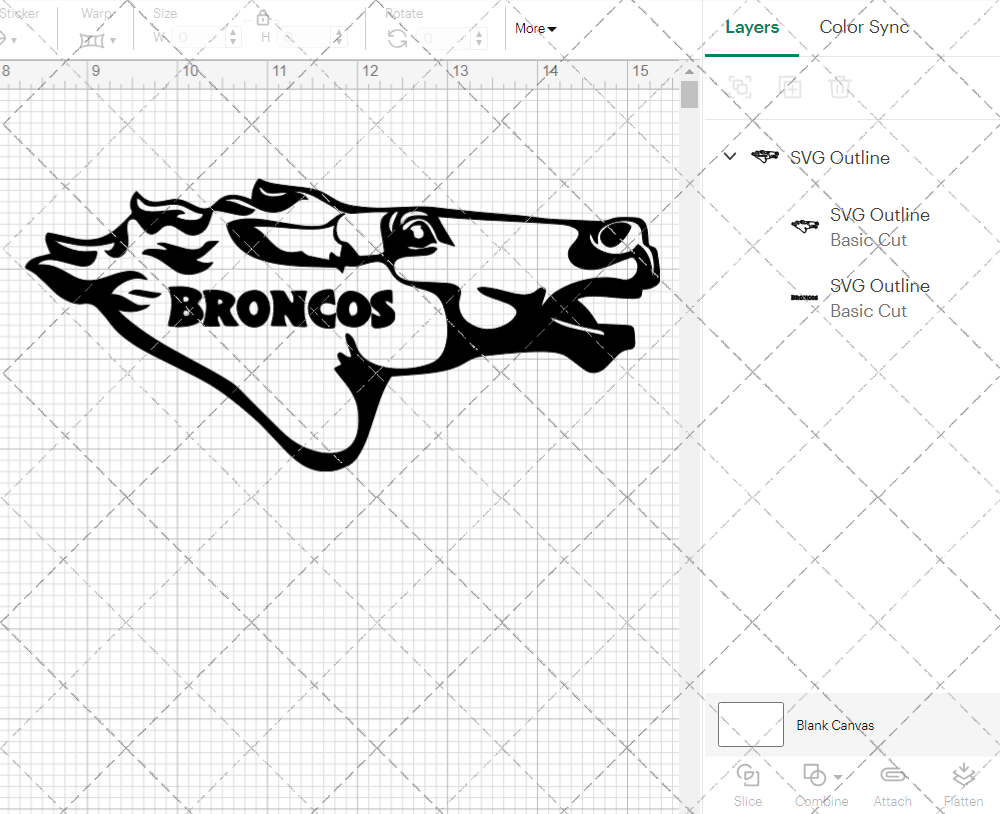The width and height of the screenshot is (1000, 814).
Task: Click the group layers icon above the layers
Action: coord(740,87)
